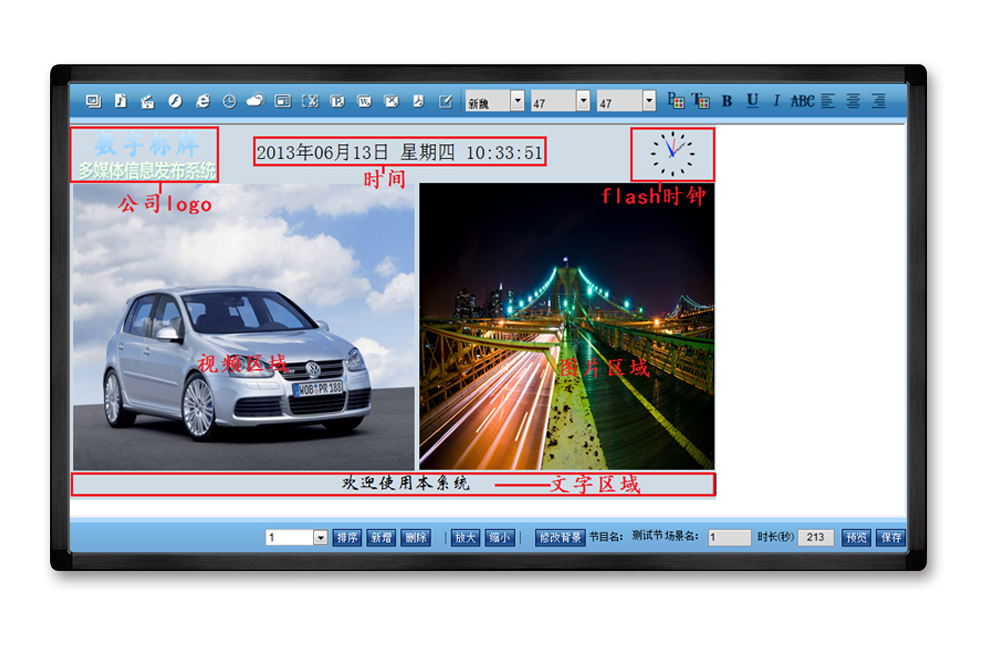Add a clock using the clock icon
This screenshot has height=645, width=990.
point(229,101)
